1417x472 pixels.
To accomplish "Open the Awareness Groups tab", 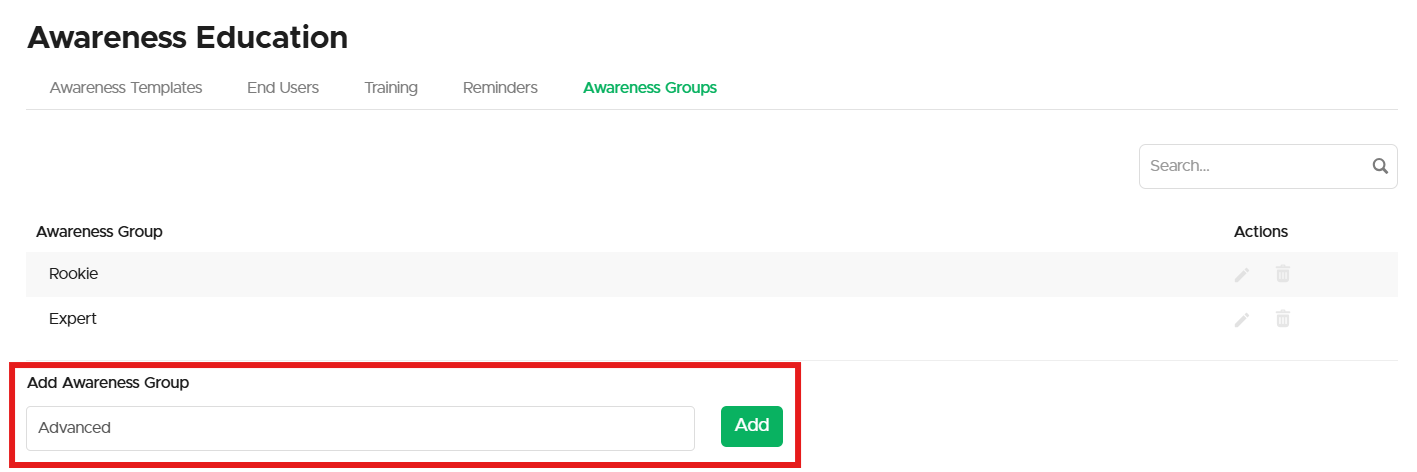I will [650, 88].
